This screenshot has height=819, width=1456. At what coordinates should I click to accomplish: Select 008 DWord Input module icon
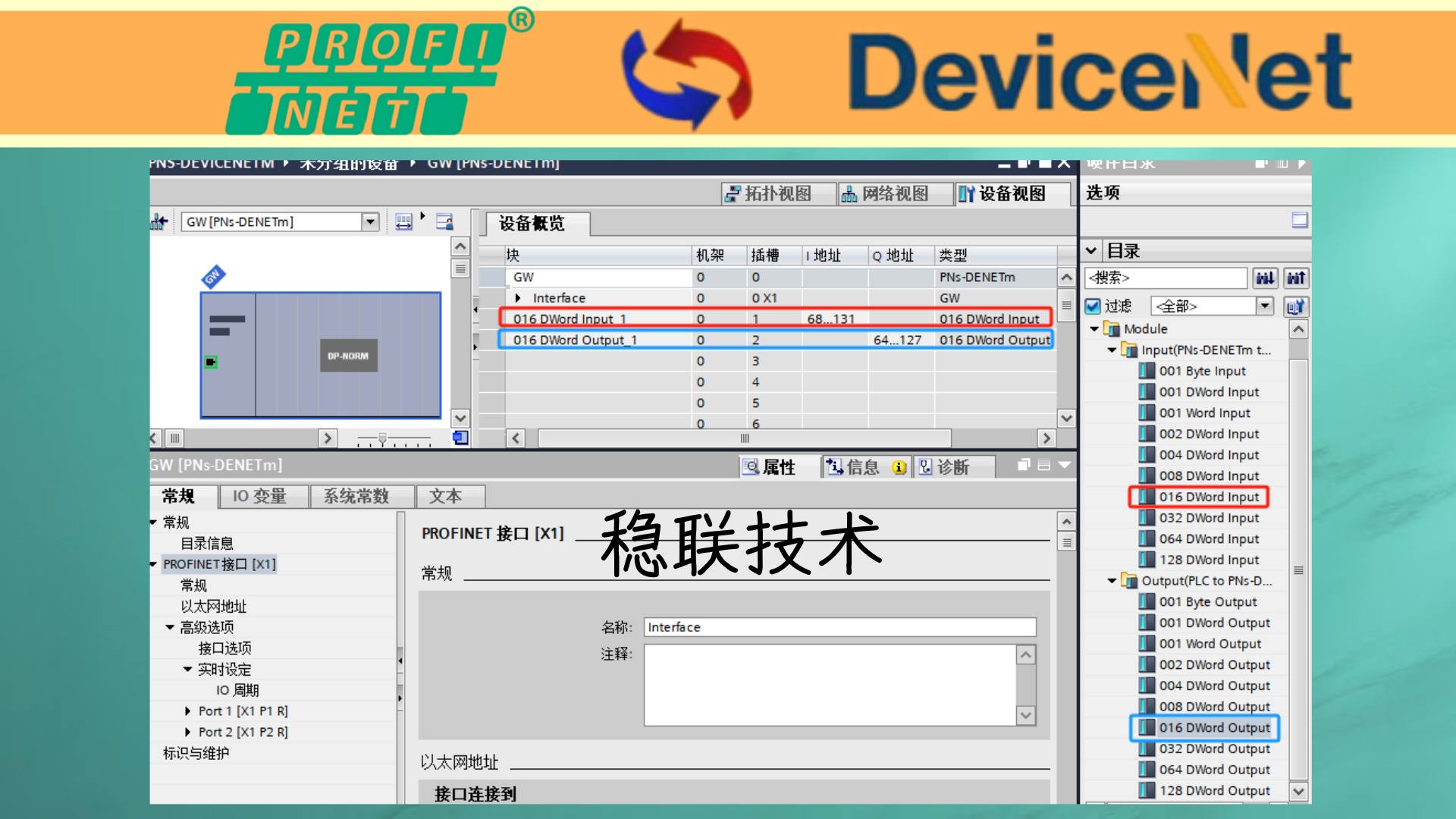pyautogui.click(x=1147, y=476)
